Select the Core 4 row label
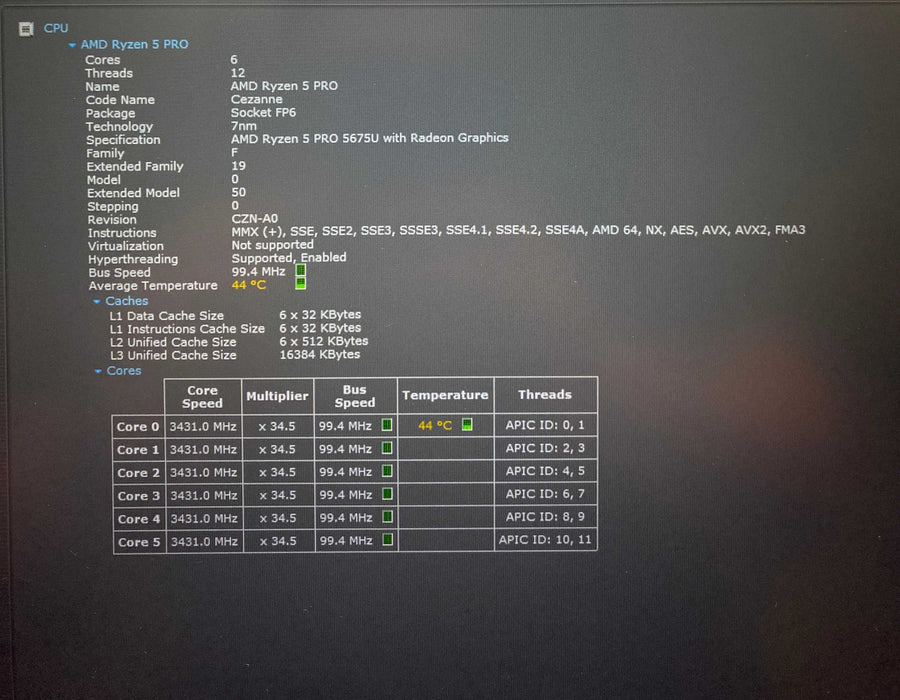The image size is (900, 700). click(x=139, y=519)
